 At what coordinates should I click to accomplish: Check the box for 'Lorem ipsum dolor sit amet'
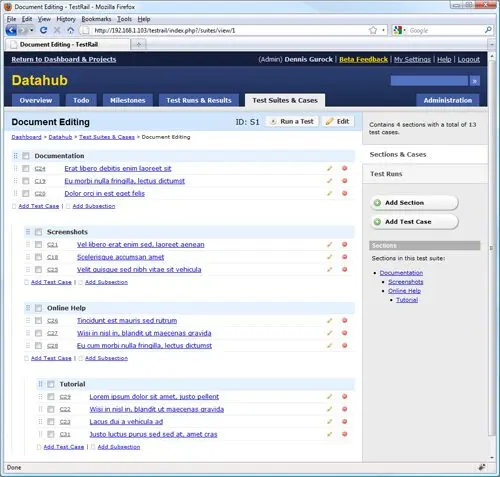point(51,396)
